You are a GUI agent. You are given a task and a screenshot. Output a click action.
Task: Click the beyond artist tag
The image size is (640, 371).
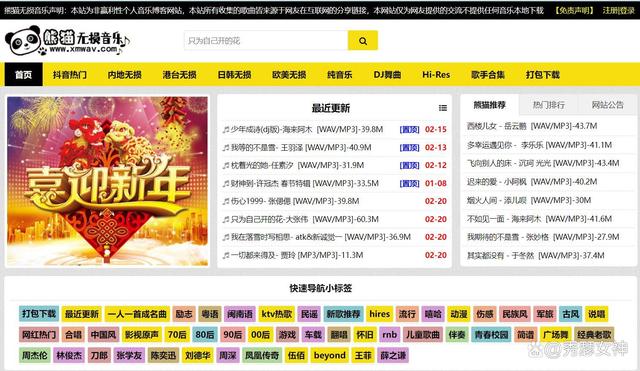click(330, 355)
